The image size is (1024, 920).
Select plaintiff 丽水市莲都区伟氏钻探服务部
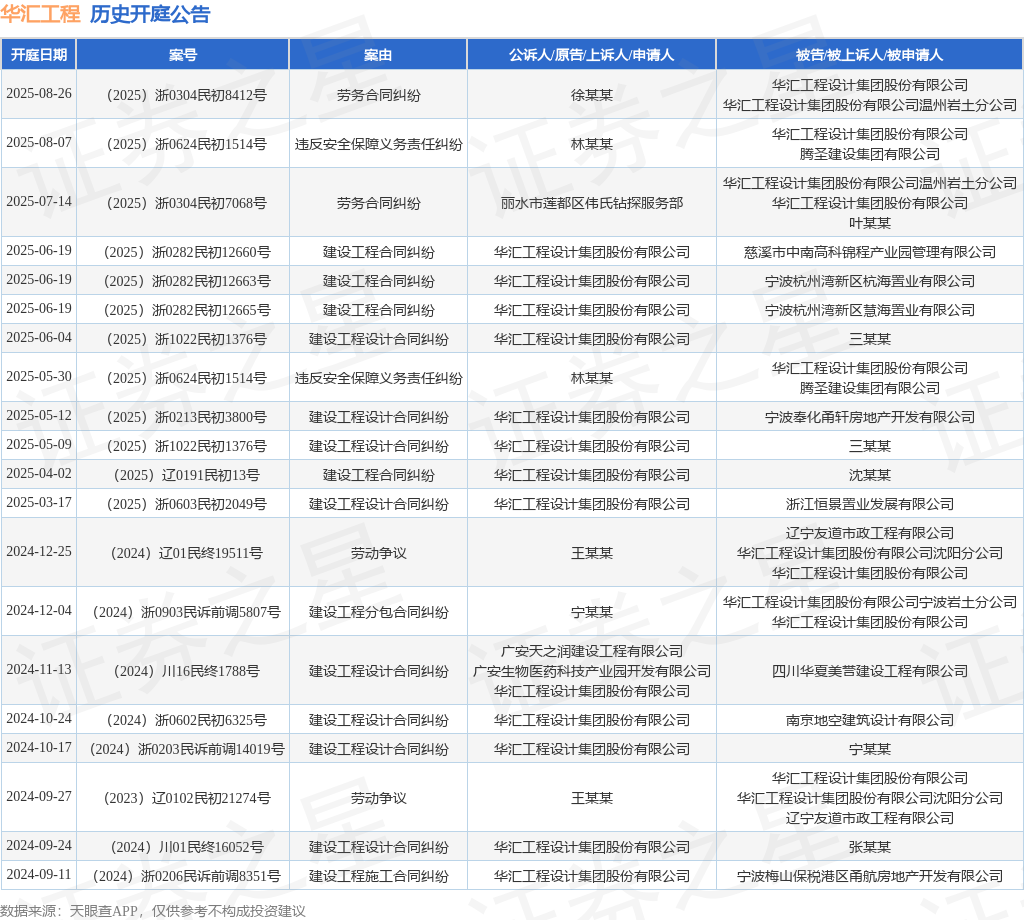click(592, 203)
